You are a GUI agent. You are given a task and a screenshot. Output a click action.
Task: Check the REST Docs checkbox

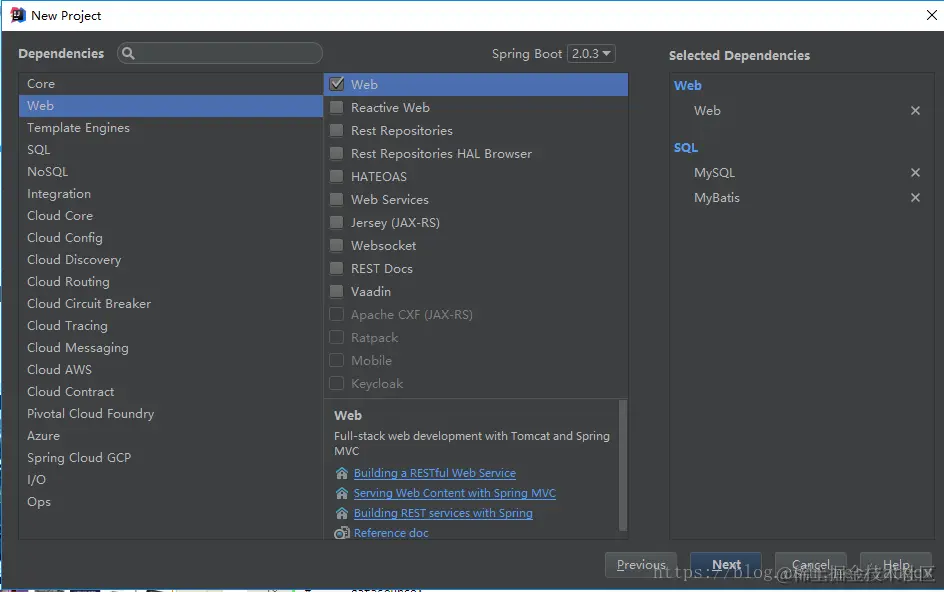click(x=337, y=268)
